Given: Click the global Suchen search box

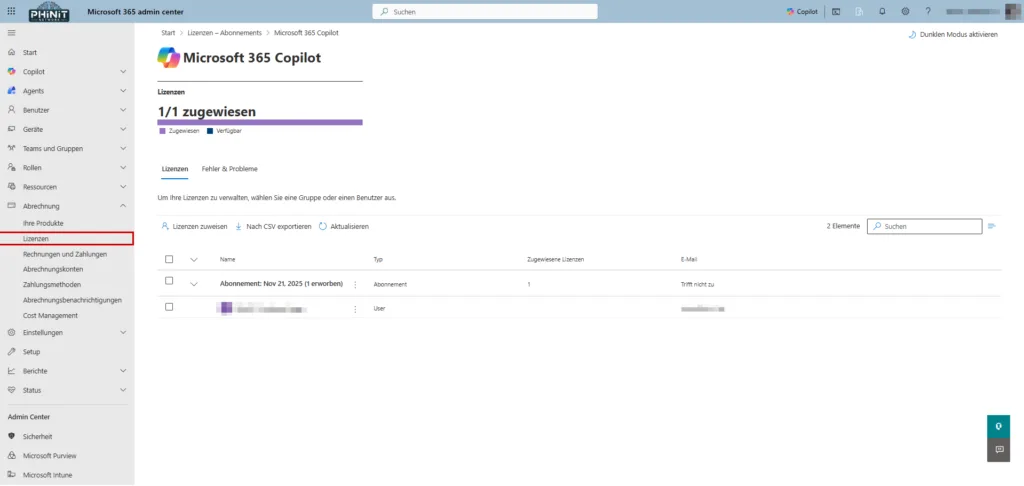Looking at the screenshot, I should [x=485, y=12].
